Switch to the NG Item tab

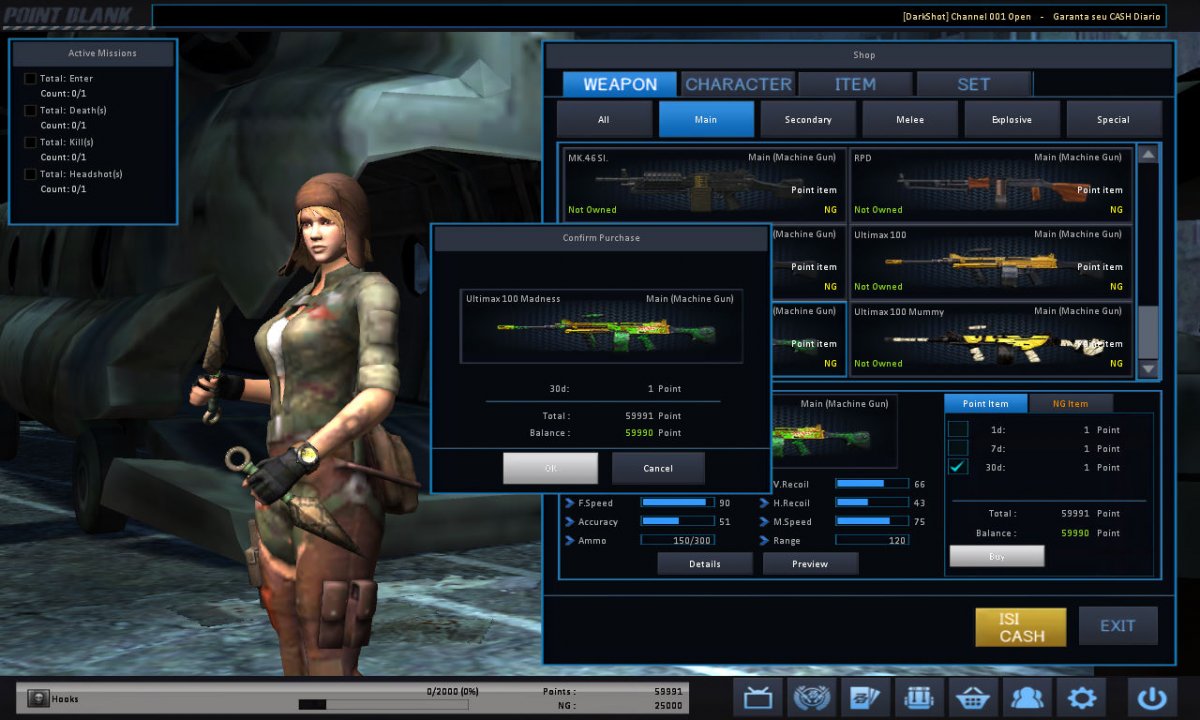point(1069,403)
